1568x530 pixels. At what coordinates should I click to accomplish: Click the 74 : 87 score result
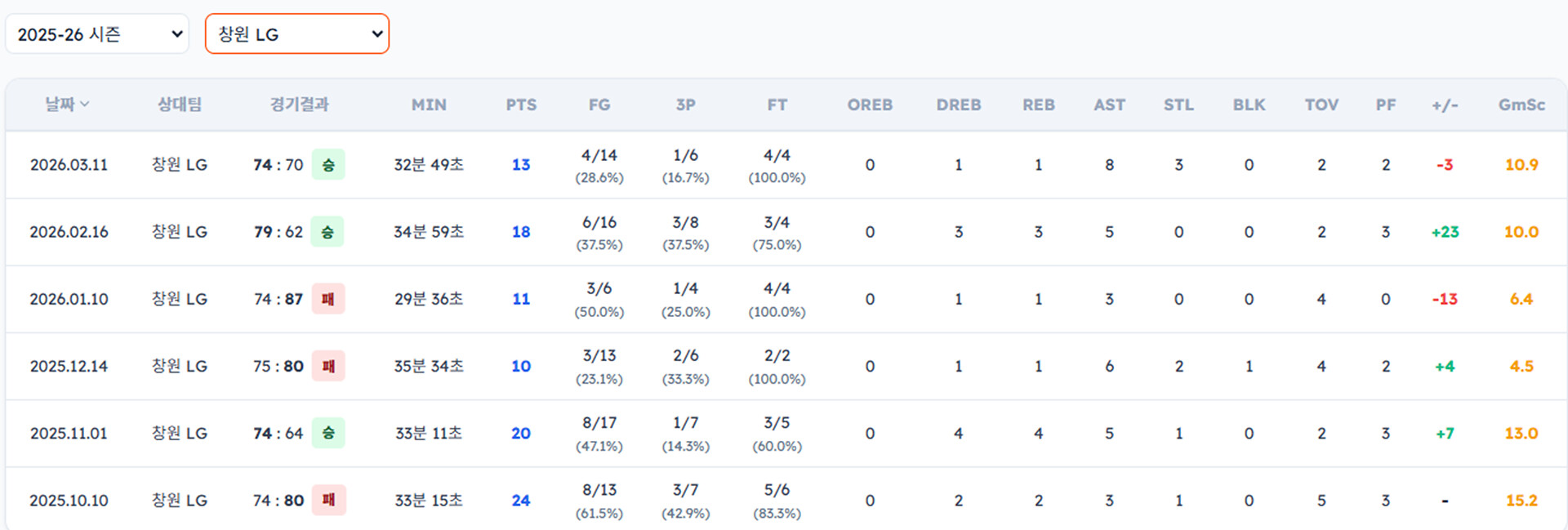click(278, 299)
